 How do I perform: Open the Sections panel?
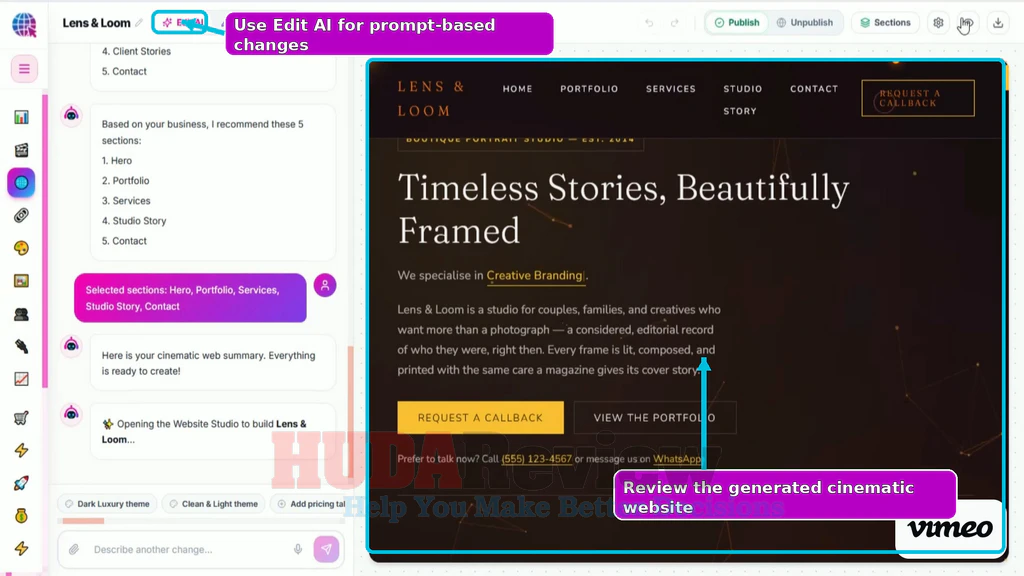pyautogui.click(x=885, y=23)
